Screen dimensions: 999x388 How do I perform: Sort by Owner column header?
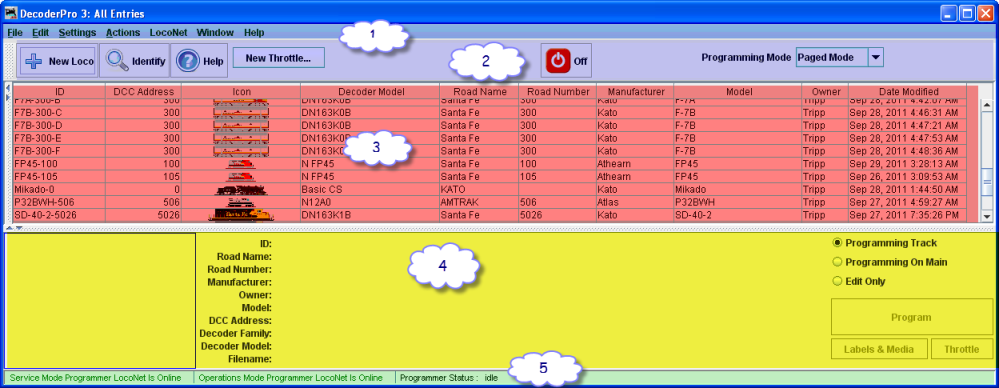[826, 92]
